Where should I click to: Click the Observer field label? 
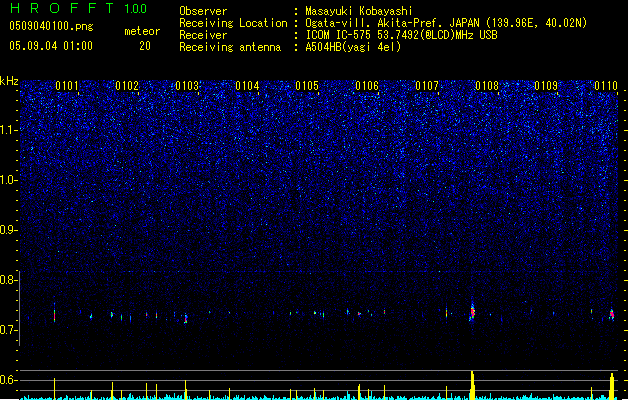(x=203, y=11)
